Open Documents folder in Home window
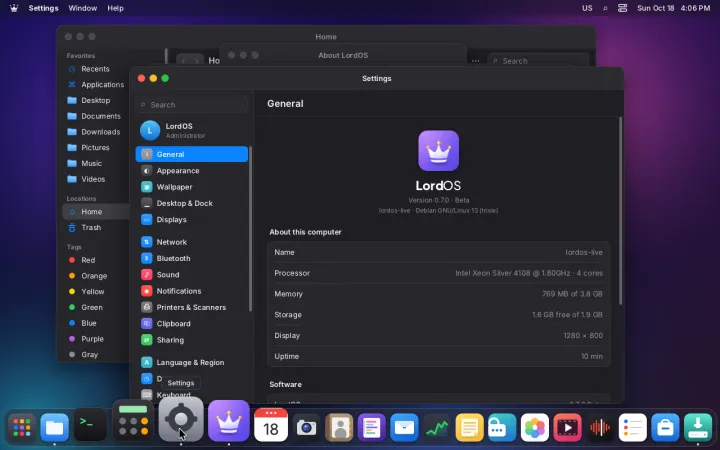This screenshot has width=720, height=450. point(95,116)
